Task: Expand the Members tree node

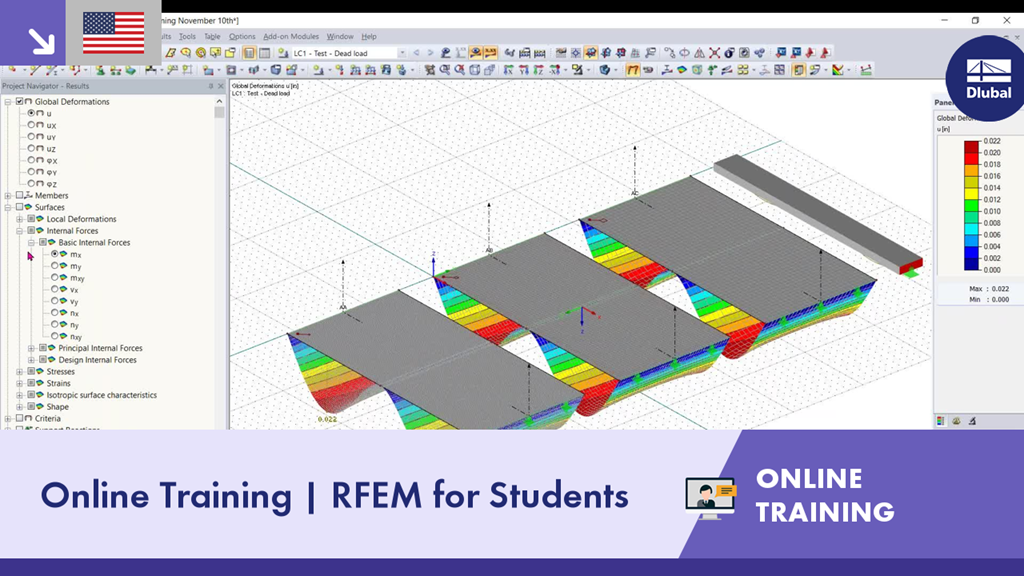Action: 8,196
